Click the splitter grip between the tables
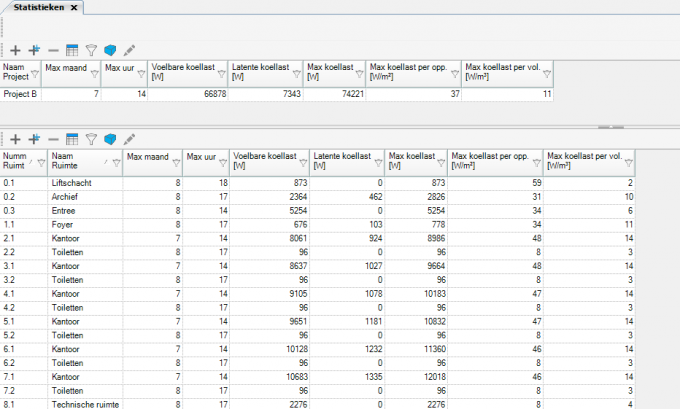Viewport: 680px width, 409px height. coord(611,127)
